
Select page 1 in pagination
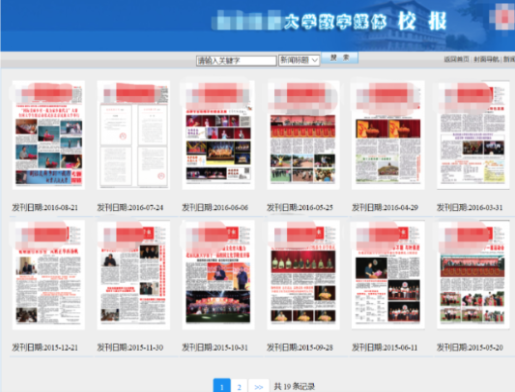click(x=222, y=387)
